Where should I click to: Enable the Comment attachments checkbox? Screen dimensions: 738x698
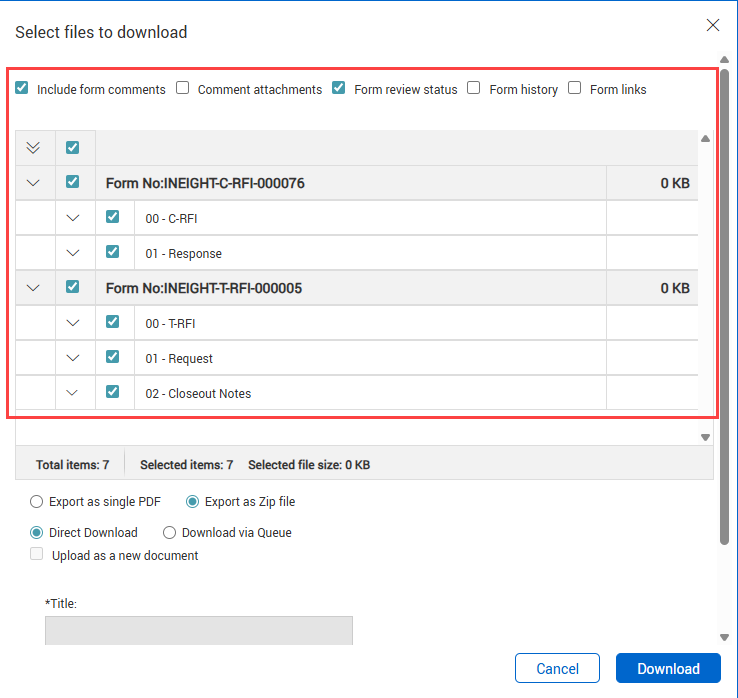(x=183, y=88)
